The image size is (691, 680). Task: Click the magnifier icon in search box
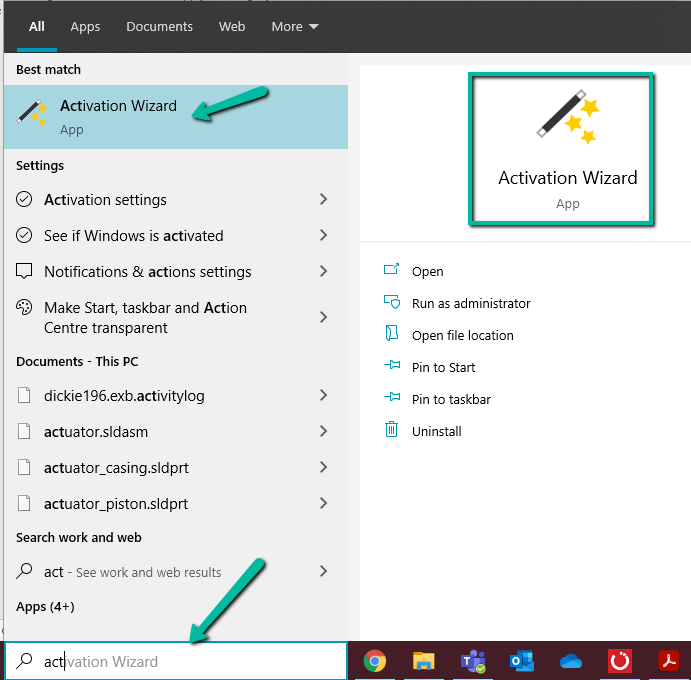24,661
